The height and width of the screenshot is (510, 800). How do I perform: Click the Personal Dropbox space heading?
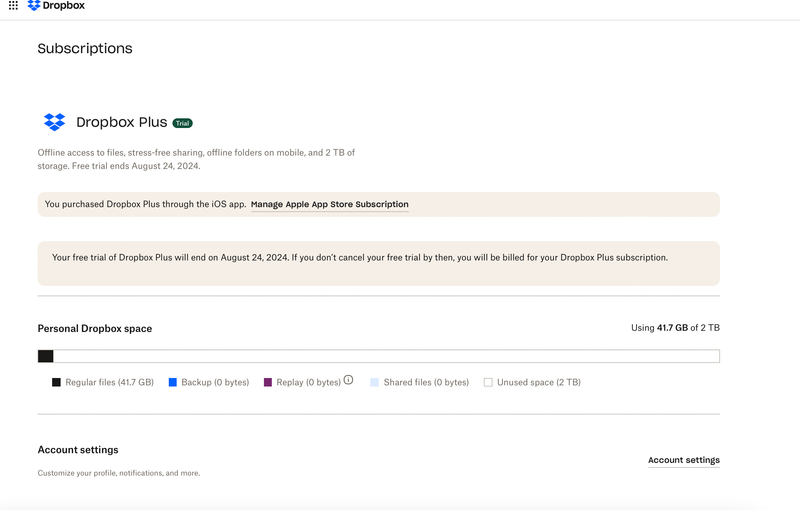[x=95, y=328]
